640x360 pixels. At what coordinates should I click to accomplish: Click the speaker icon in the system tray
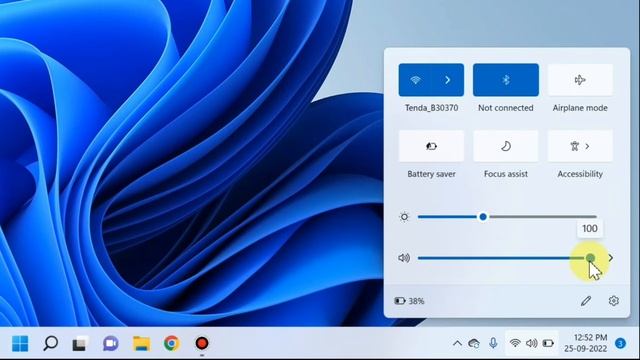[x=531, y=343]
